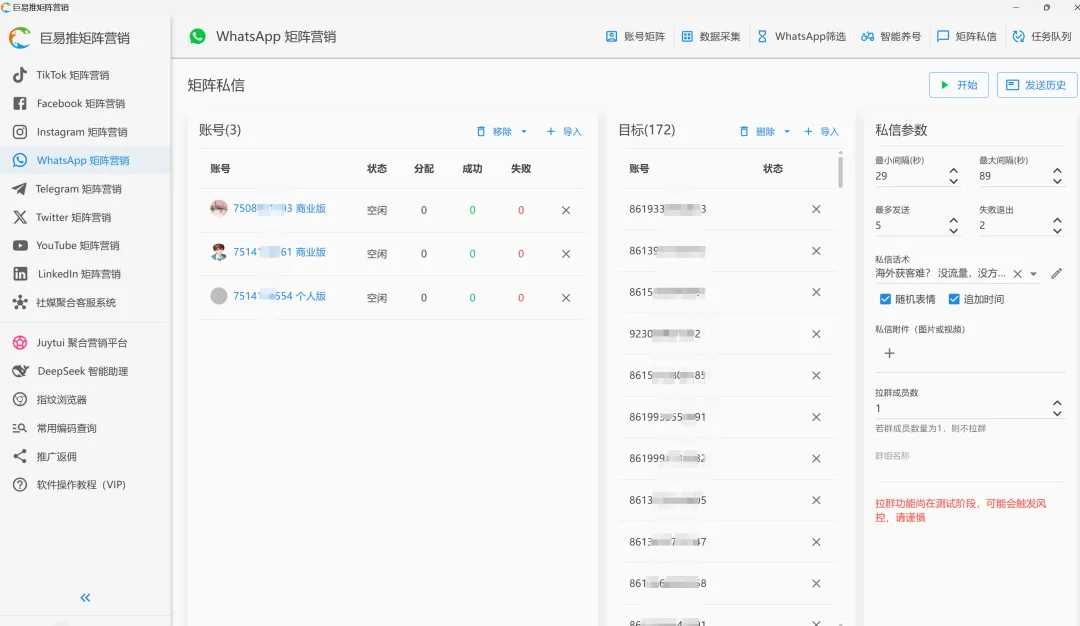Screen dimensions: 1080x626
Task: Open account link 7508...3 商业版
Action: tap(280, 209)
